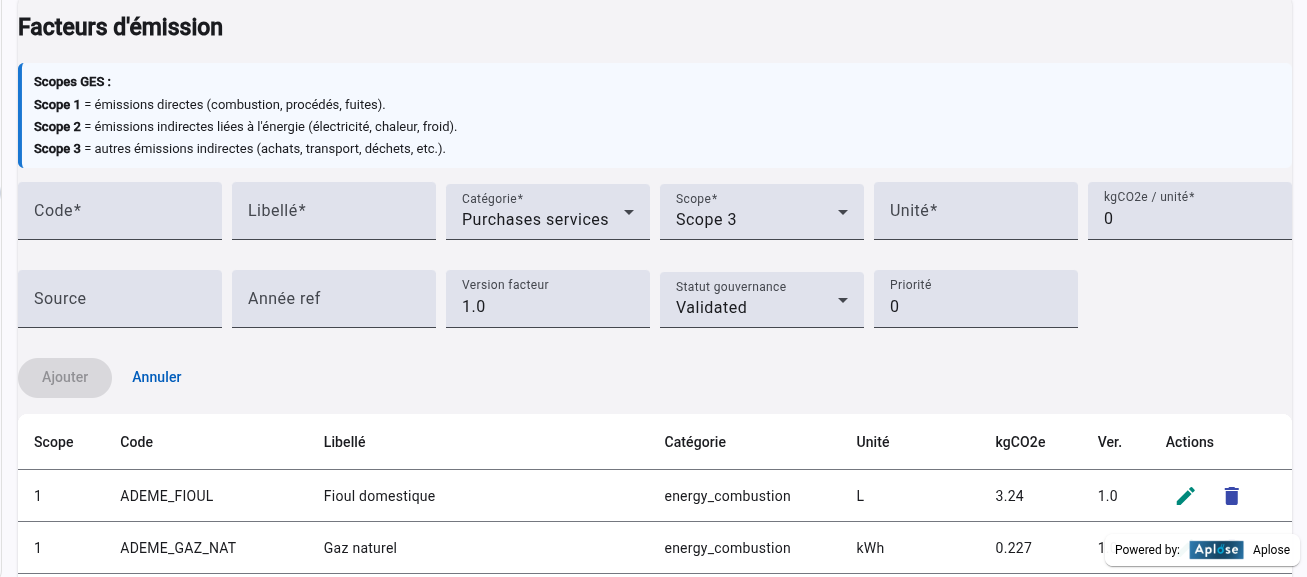The width and height of the screenshot is (1307, 577).
Task: Open the Catégorie dropdown
Action: pos(547,211)
